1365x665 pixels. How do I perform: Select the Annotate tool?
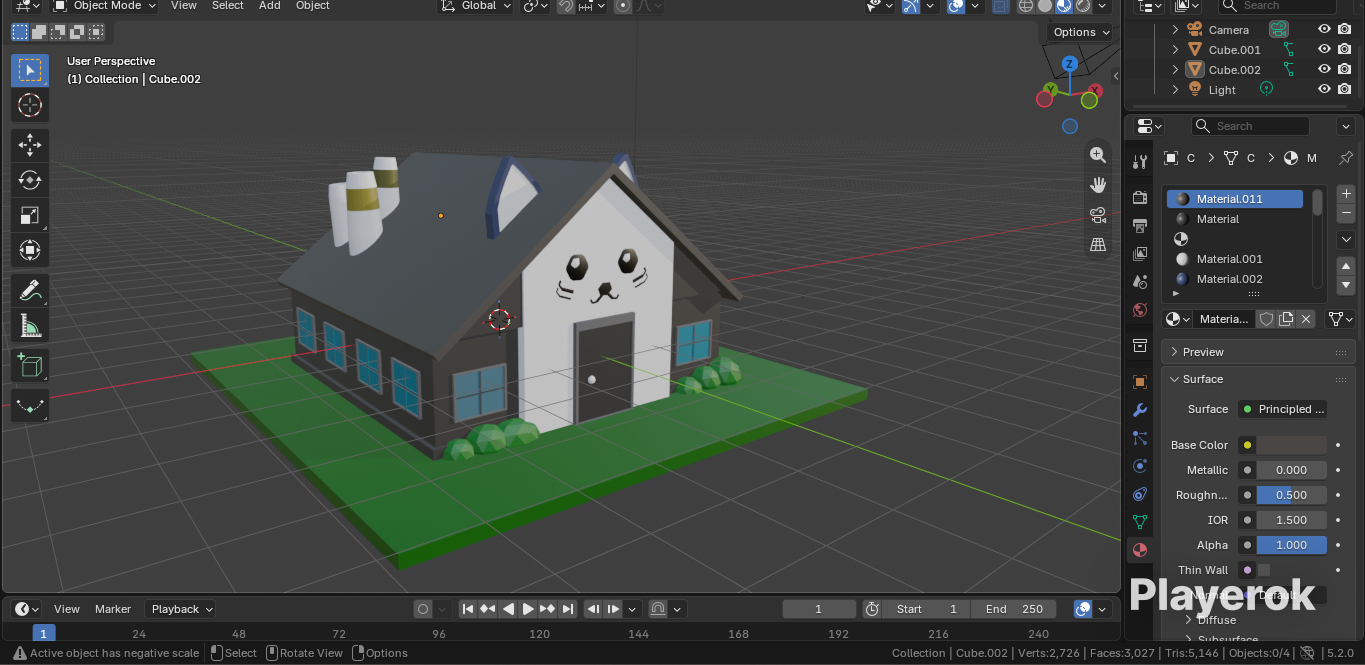[30, 291]
